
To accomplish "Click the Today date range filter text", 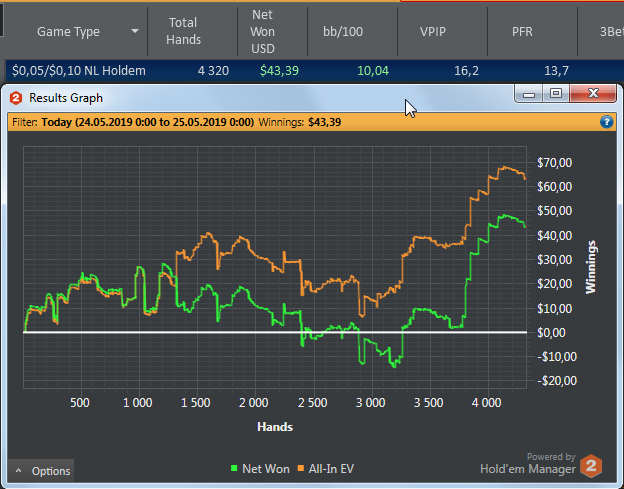I will pos(148,122).
